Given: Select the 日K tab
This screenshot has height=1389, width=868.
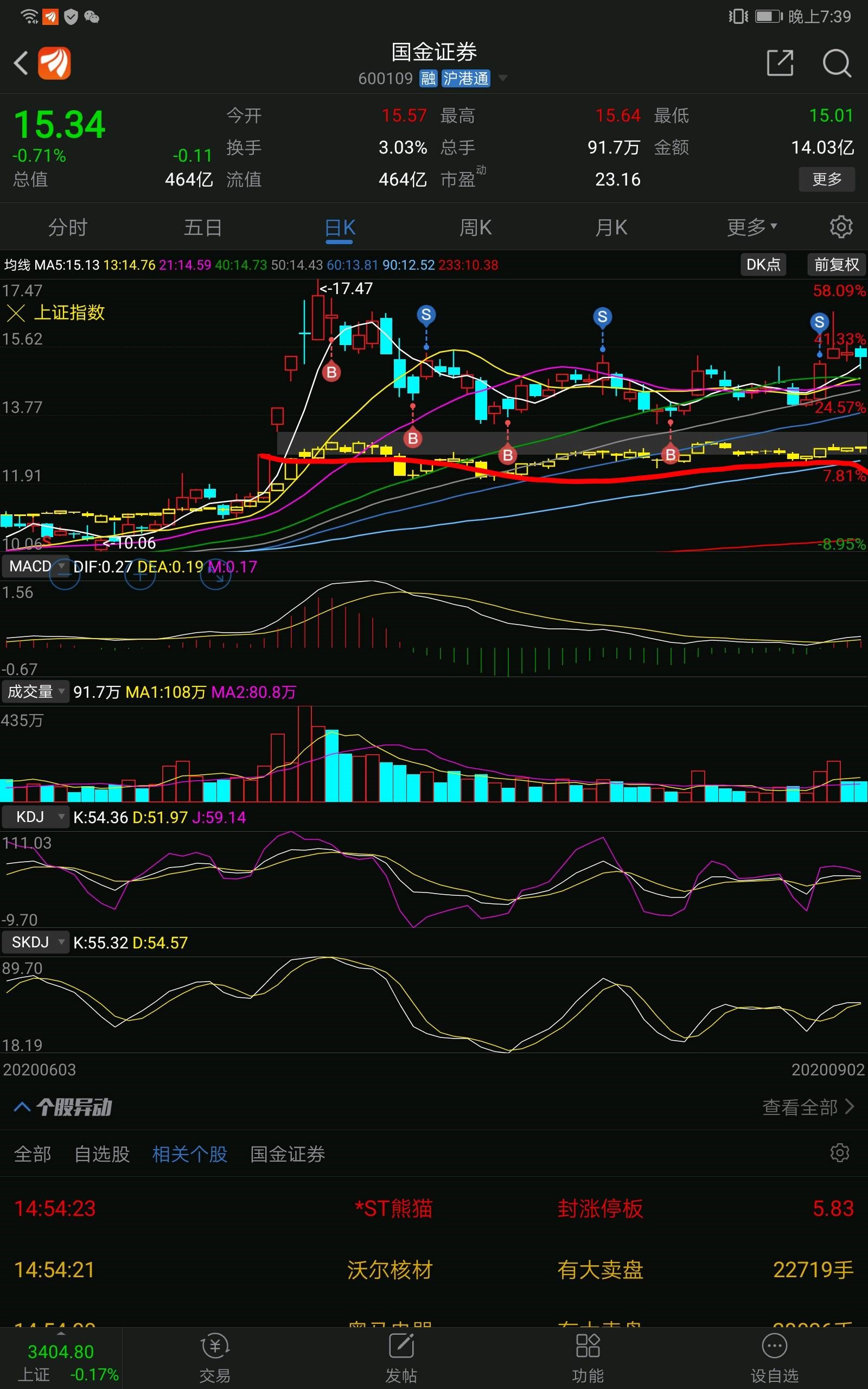Looking at the screenshot, I should pos(340,227).
